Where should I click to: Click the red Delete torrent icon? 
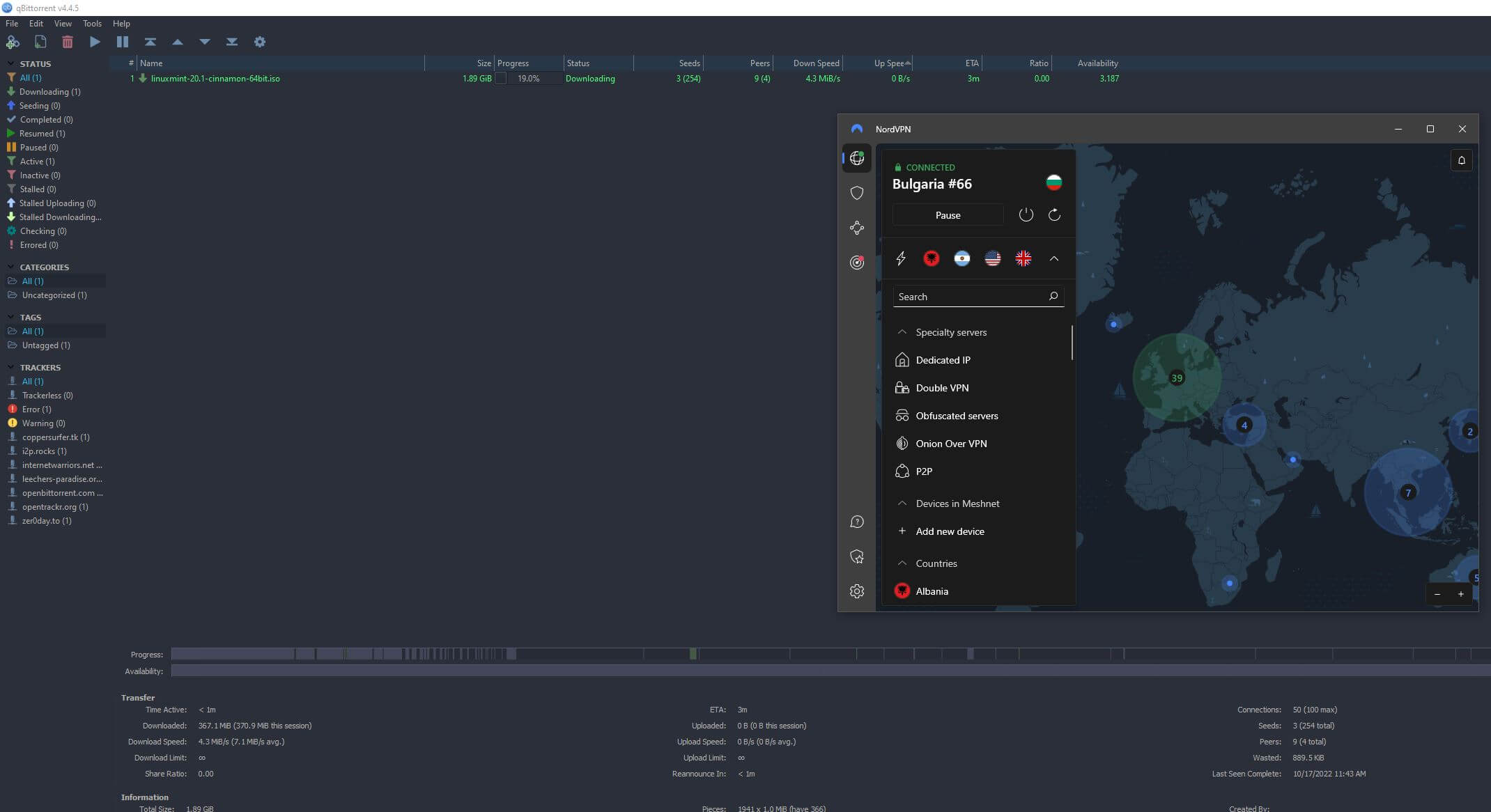pos(68,42)
